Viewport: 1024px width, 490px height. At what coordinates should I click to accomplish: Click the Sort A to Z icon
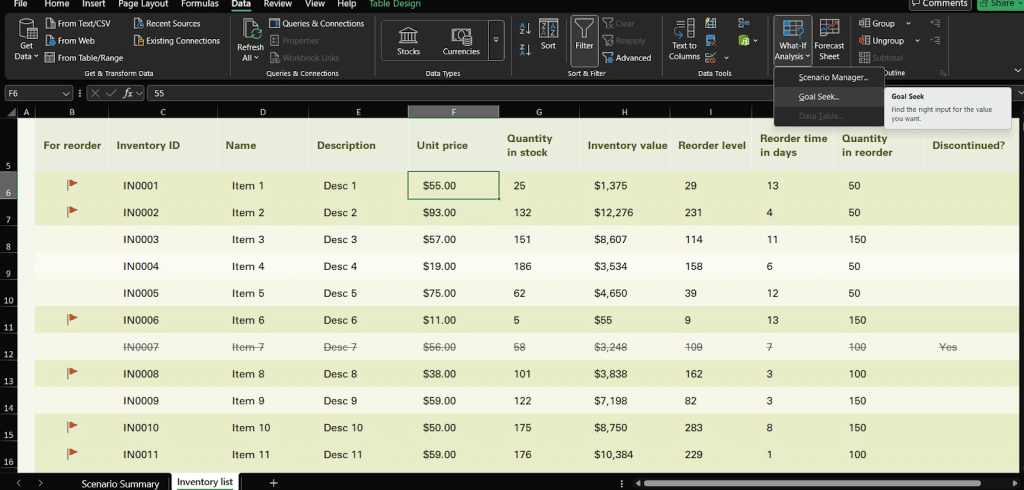[x=525, y=28]
